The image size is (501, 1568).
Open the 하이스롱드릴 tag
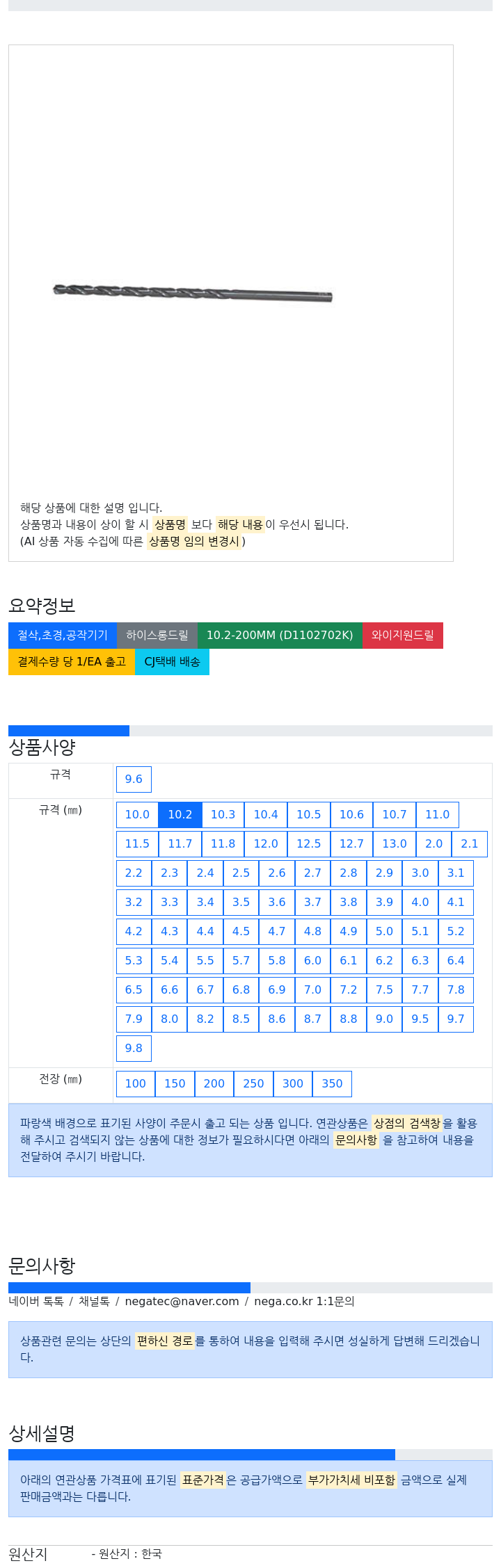pyautogui.click(x=157, y=635)
